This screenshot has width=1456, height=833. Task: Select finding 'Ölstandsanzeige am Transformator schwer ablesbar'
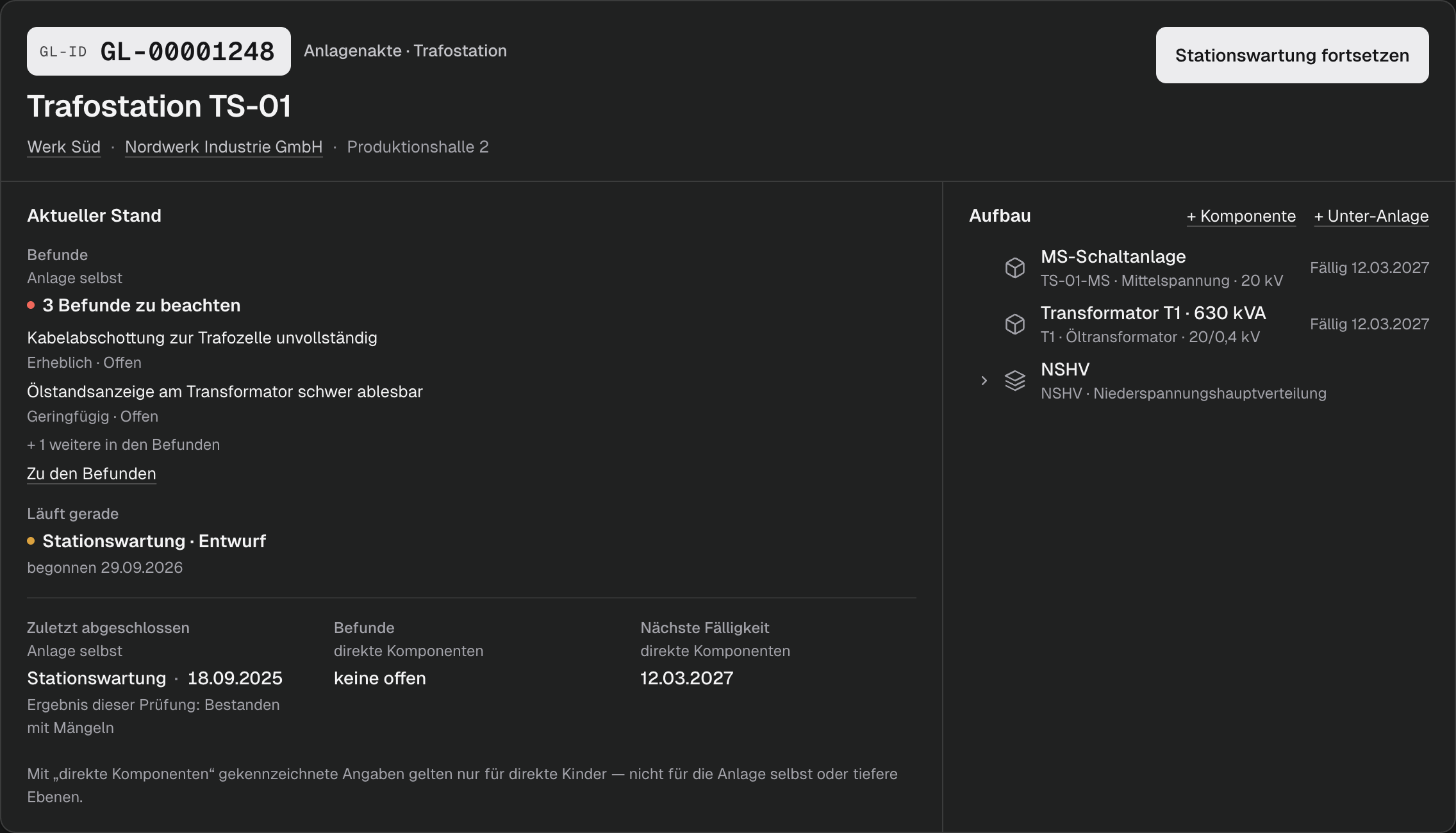coord(225,392)
